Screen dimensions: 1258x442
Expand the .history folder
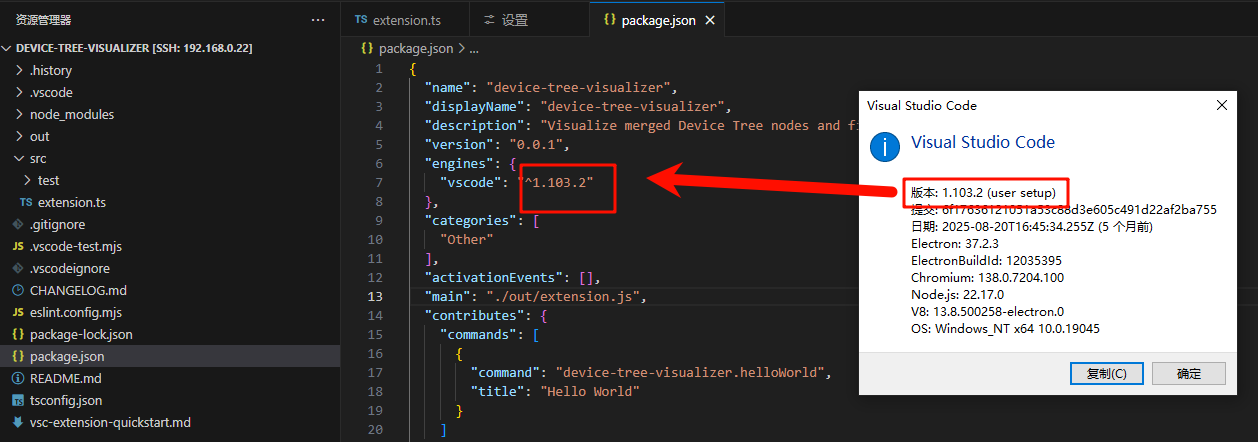tap(20, 70)
